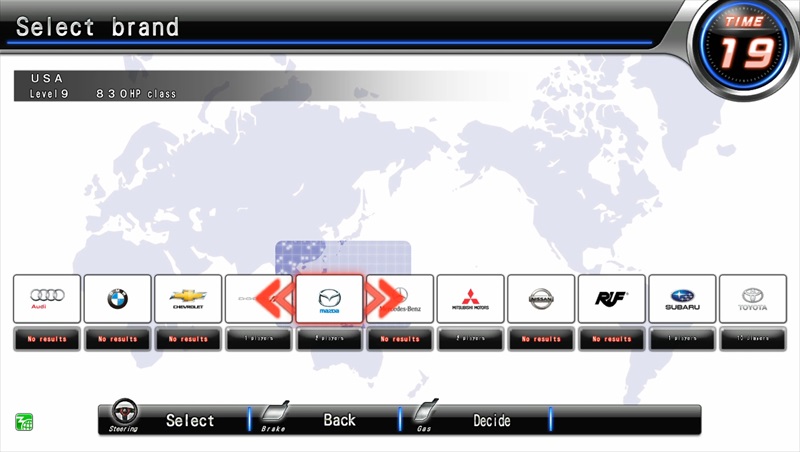The height and width of the screenshot is (452, 800).
Task: Click the red left double-arrow selector
Action: click(x=276, y=299)
